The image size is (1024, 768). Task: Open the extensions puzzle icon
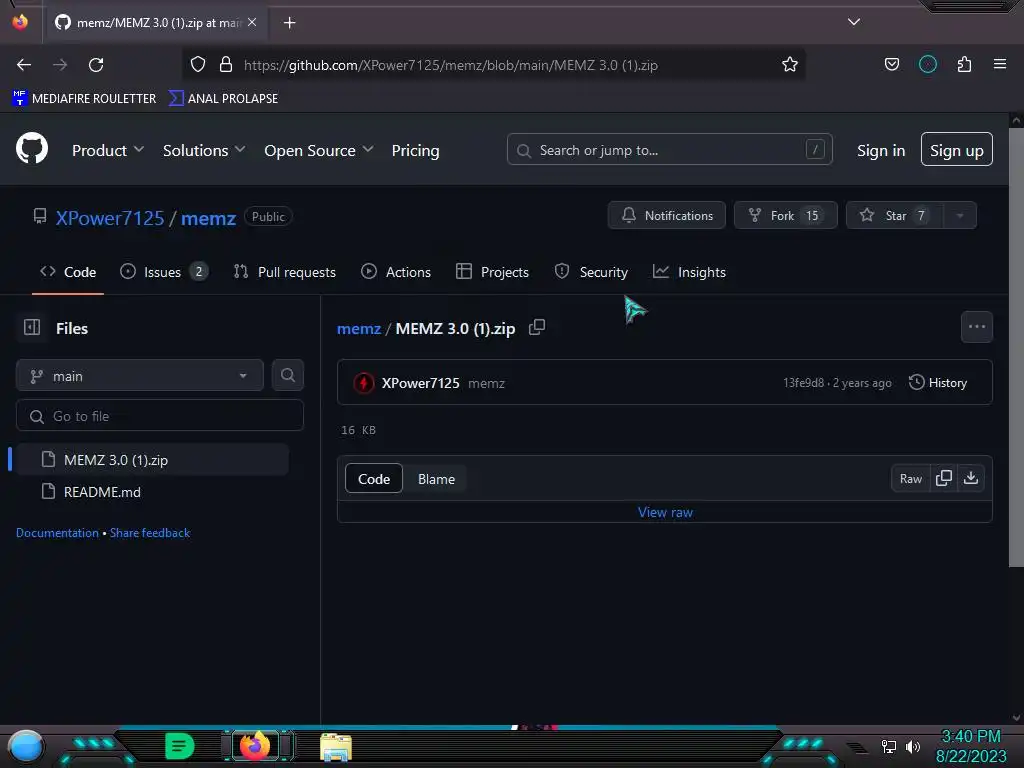pos(964,65)
